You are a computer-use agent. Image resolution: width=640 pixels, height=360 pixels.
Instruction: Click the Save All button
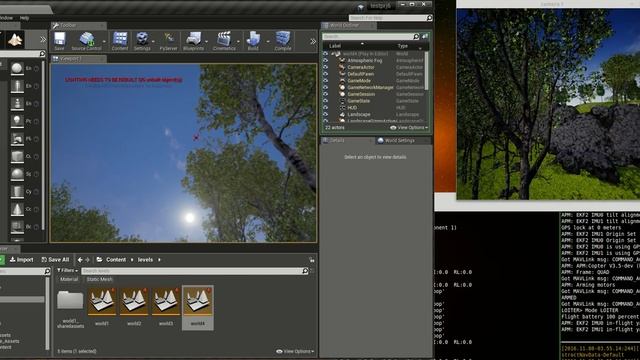click(56, 260)
